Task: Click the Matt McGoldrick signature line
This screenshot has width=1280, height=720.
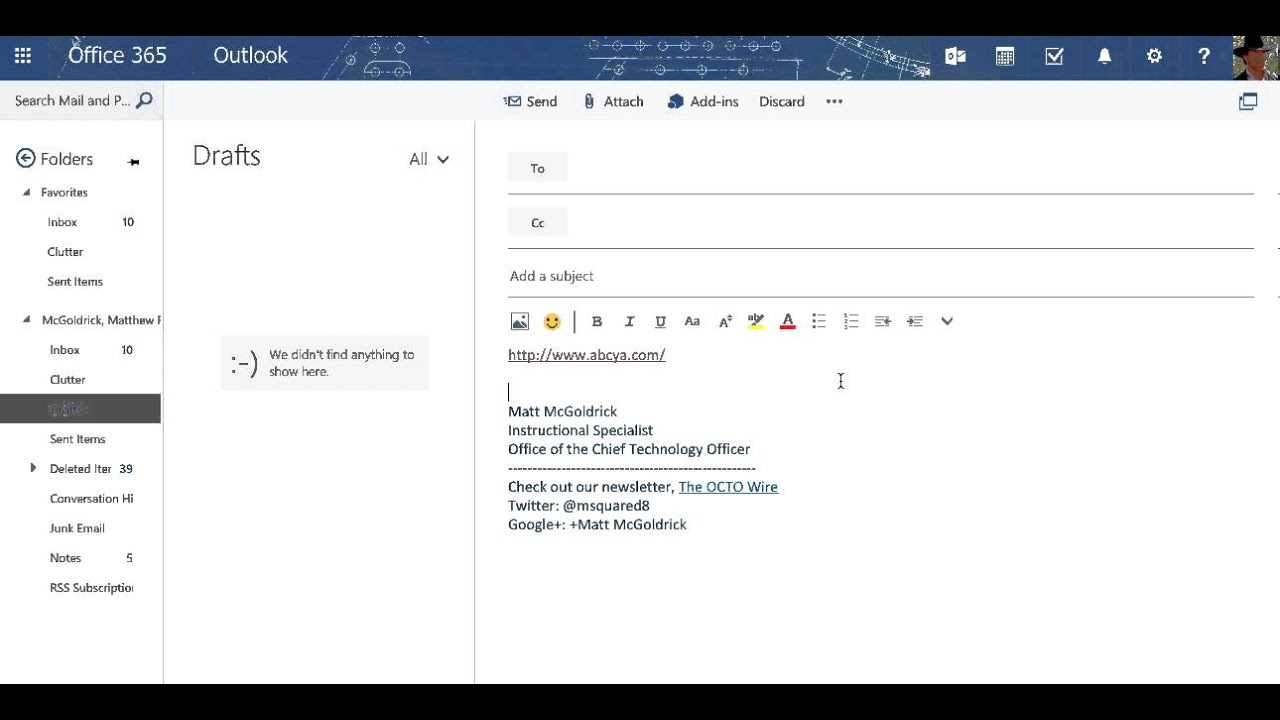Action: pyautogui.click(x=562, y=411)
